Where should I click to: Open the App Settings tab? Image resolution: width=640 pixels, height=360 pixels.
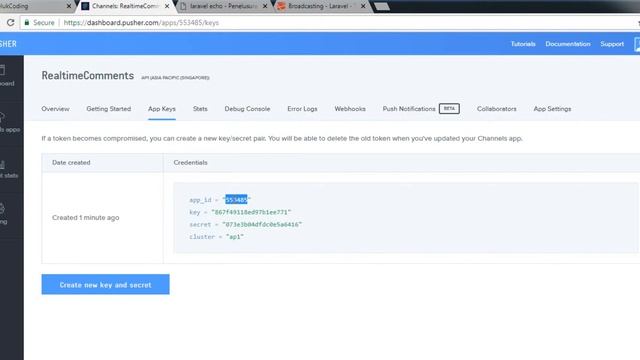[x=552, y=109]
